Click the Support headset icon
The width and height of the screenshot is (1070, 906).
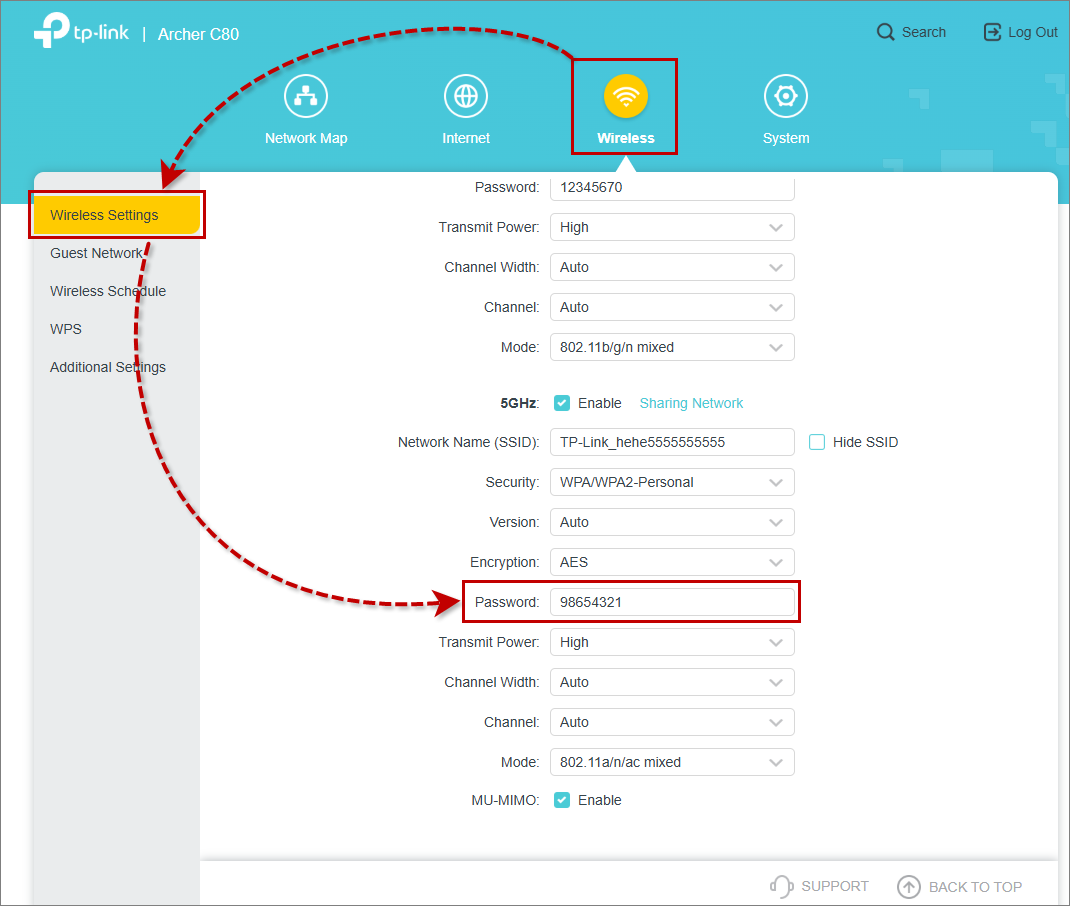pos(782,886)
